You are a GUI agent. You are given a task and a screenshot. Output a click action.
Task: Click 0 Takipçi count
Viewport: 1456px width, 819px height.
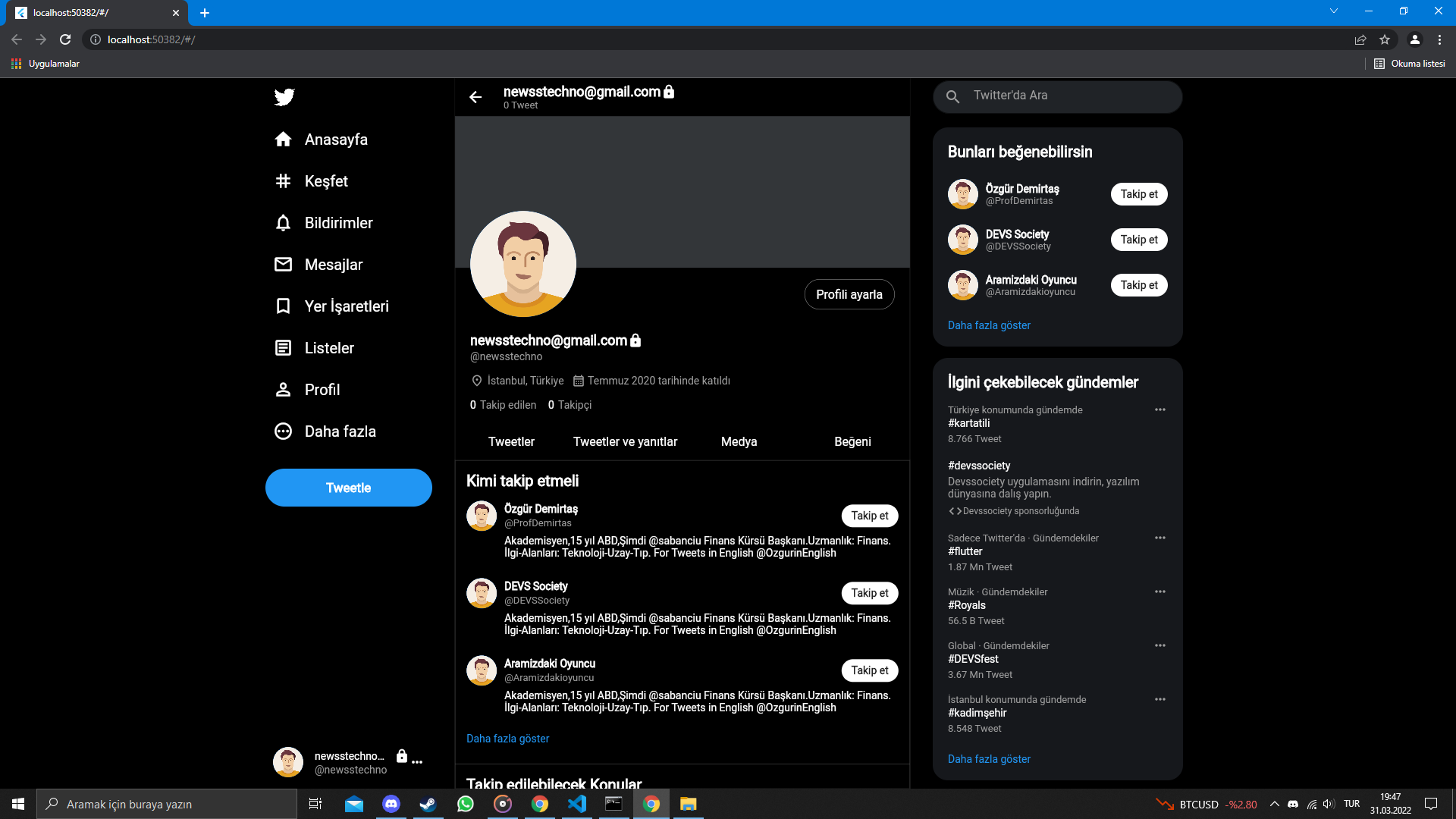point(570,405)
